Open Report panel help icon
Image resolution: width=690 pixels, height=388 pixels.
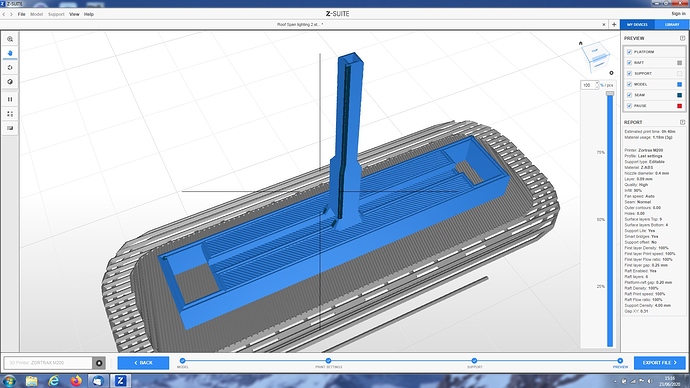(683, 122)
